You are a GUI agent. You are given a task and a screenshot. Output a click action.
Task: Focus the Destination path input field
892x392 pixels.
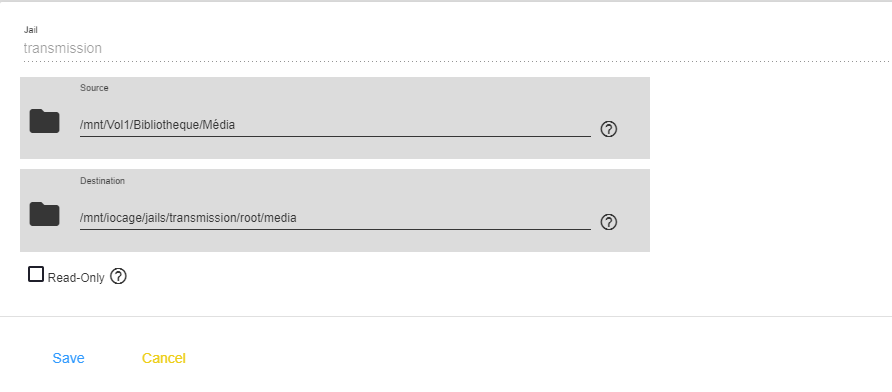tap(335, 217)
